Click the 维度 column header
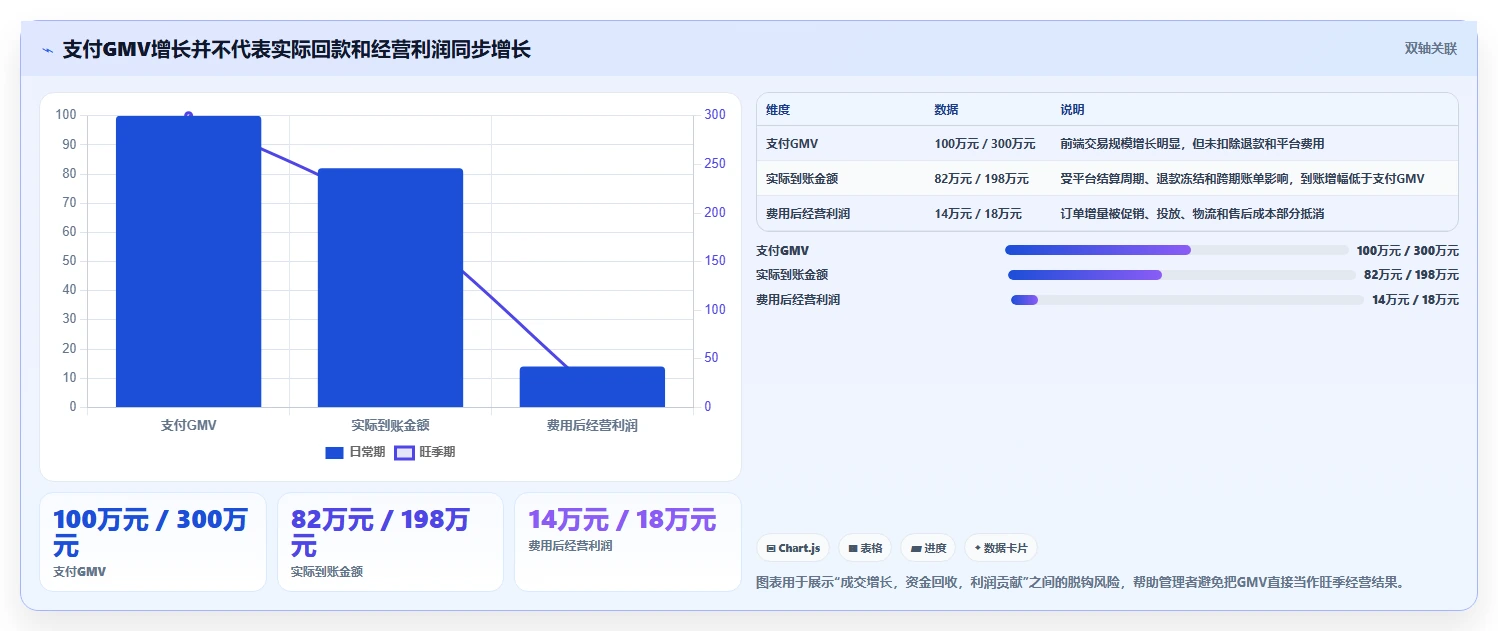 (778, 110)
